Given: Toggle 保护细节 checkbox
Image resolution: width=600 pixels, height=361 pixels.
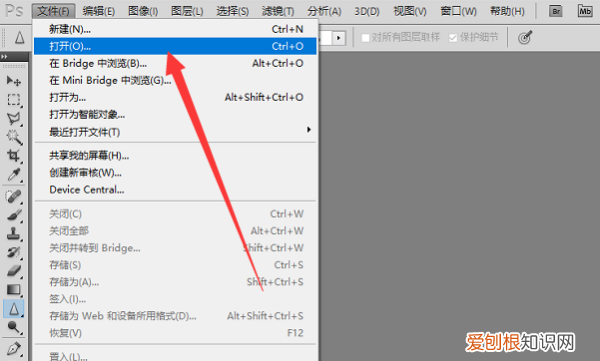Looking at the screenshot, I should pyautogui.click(x=453, y=38).
